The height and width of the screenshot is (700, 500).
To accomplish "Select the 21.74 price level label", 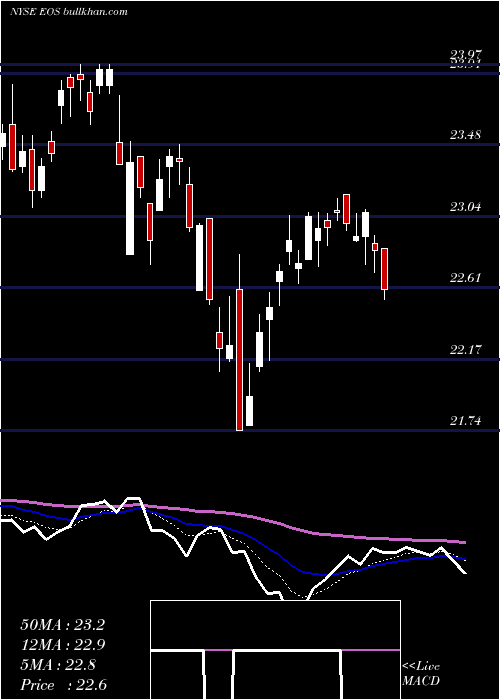I will tap(466, 421).
